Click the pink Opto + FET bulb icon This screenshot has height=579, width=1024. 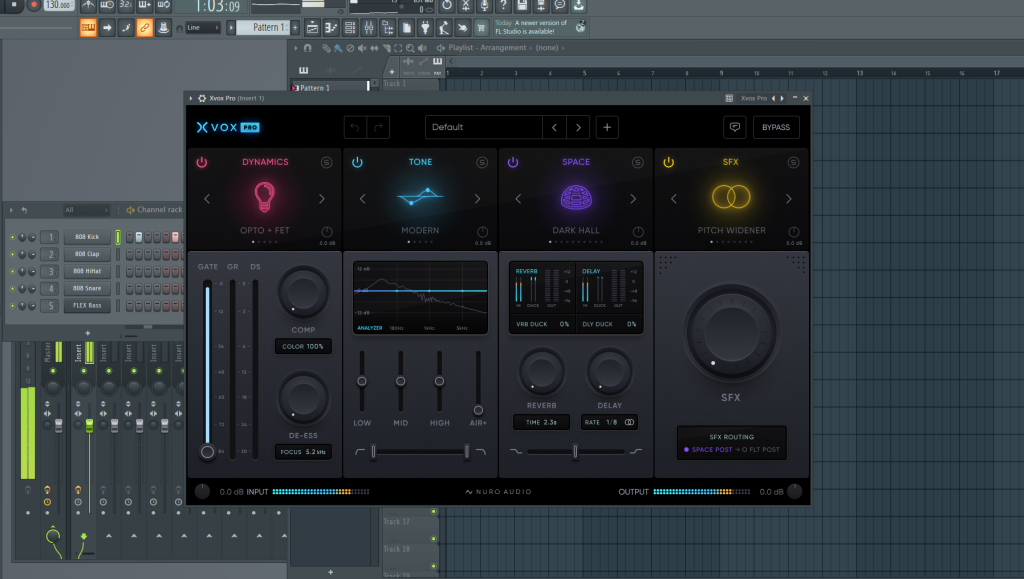pos(264,196)
